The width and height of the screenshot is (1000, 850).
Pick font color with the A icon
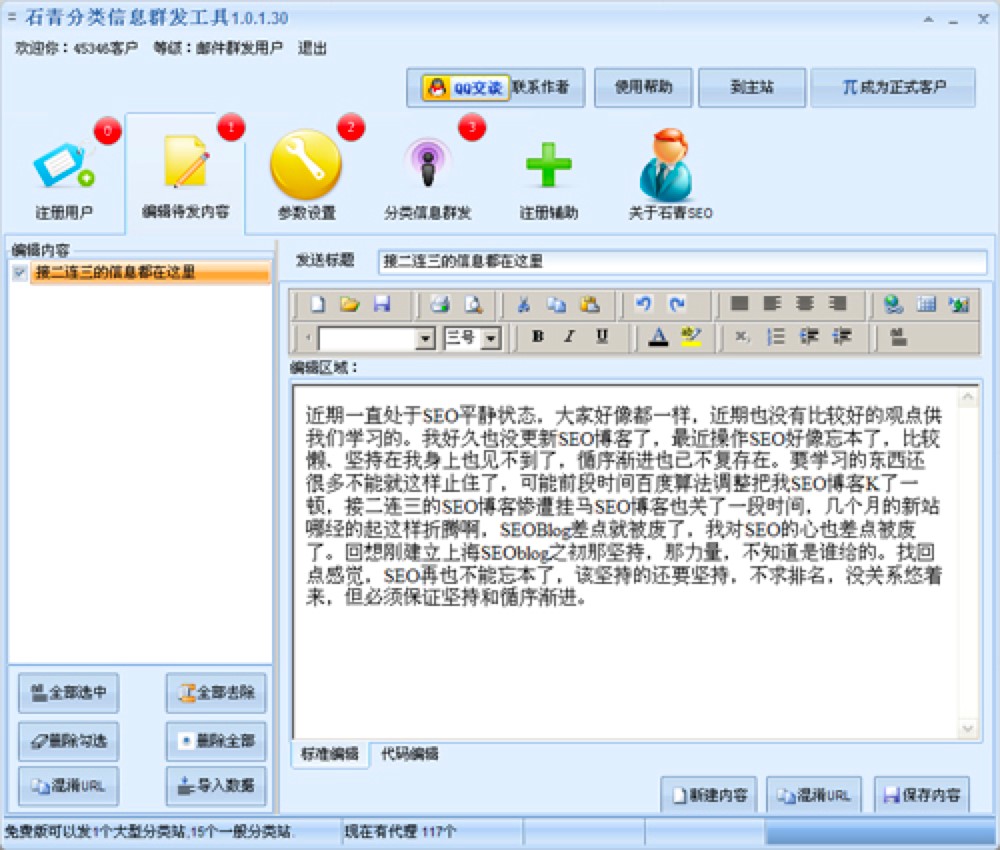click(658, 336)
